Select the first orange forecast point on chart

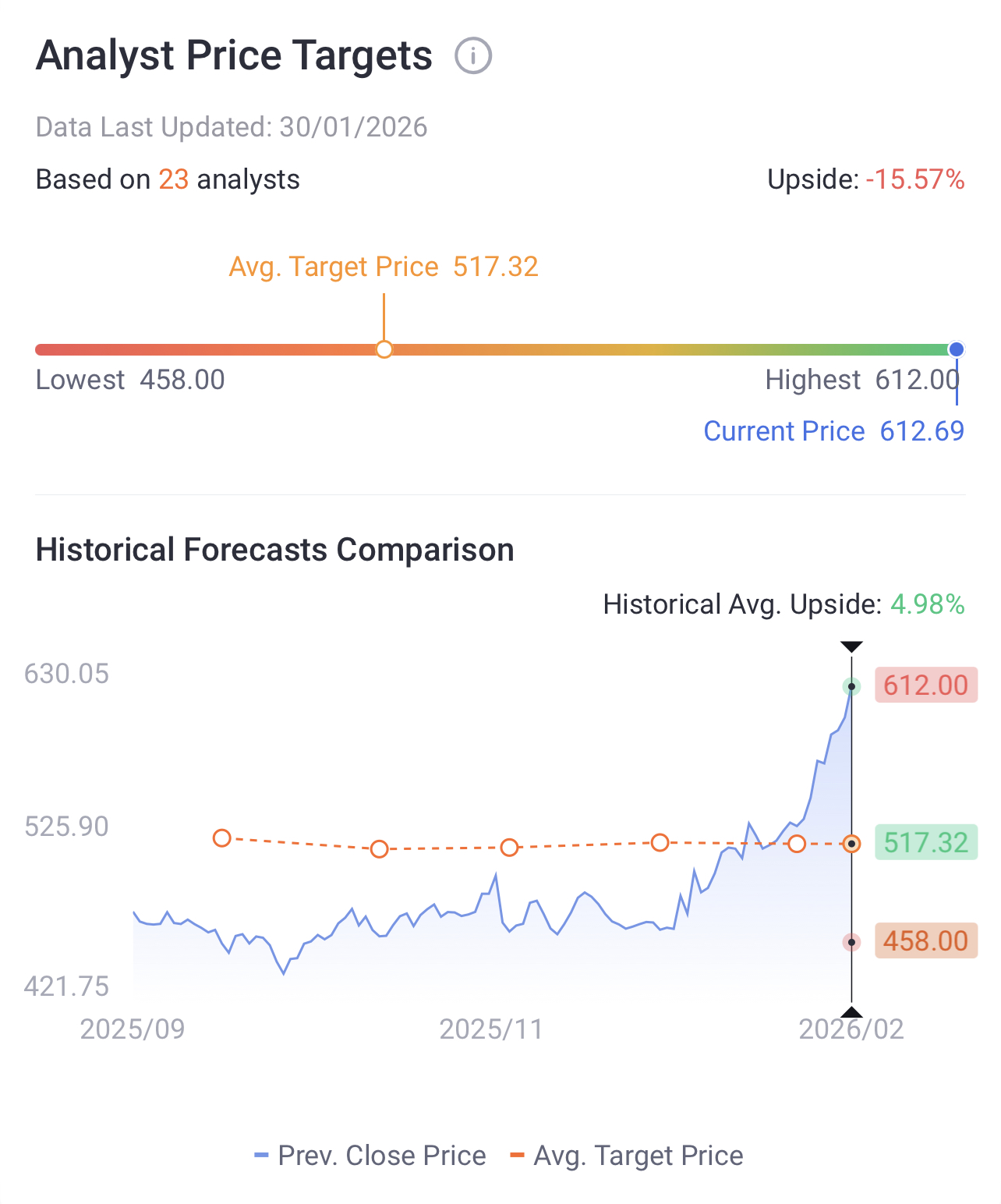pos(222,838)
